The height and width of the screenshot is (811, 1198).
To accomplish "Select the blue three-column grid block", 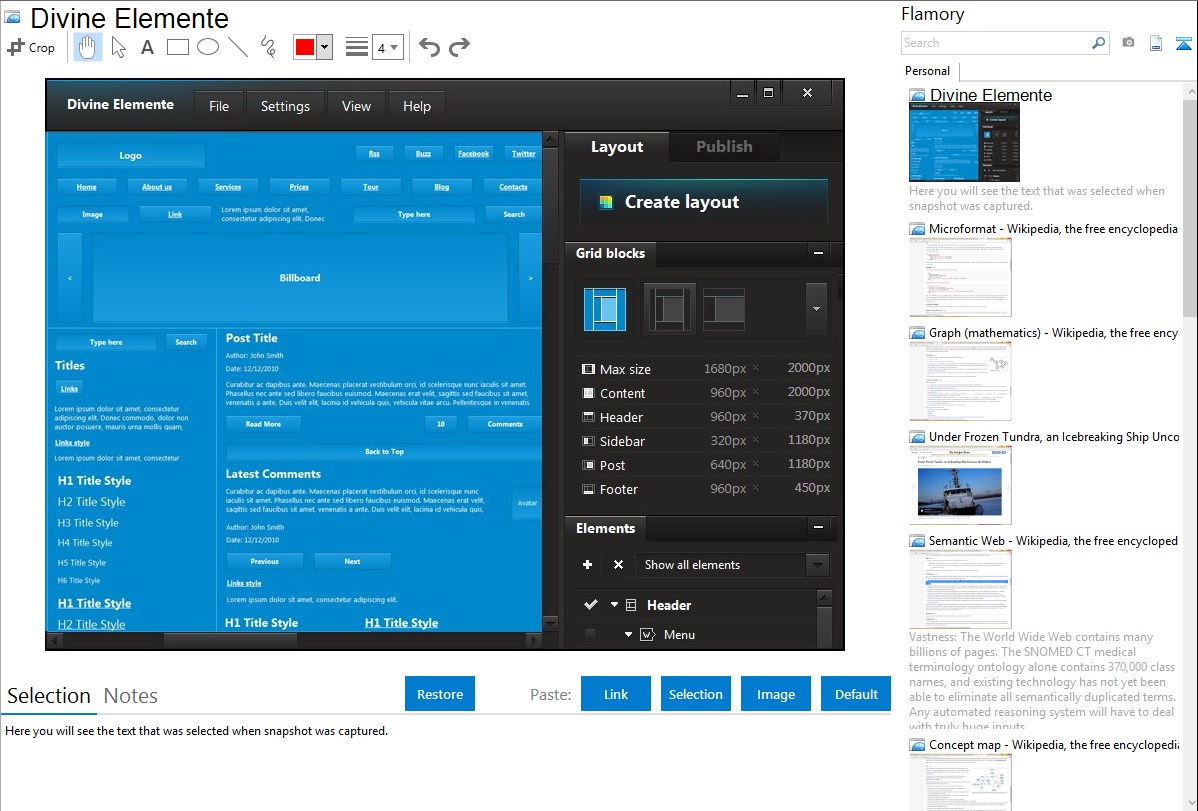I will 605,309.
